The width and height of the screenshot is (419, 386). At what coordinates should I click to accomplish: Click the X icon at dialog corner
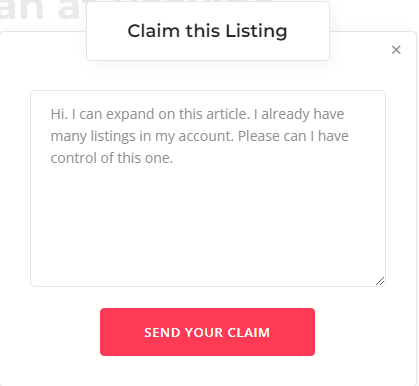click(x=396, y=50)
